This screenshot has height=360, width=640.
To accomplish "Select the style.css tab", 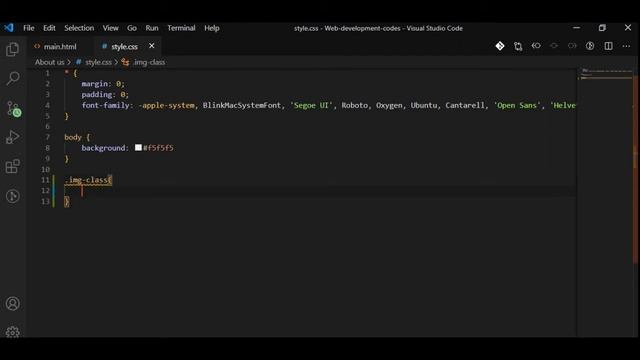I will click(x=124, y=47).
